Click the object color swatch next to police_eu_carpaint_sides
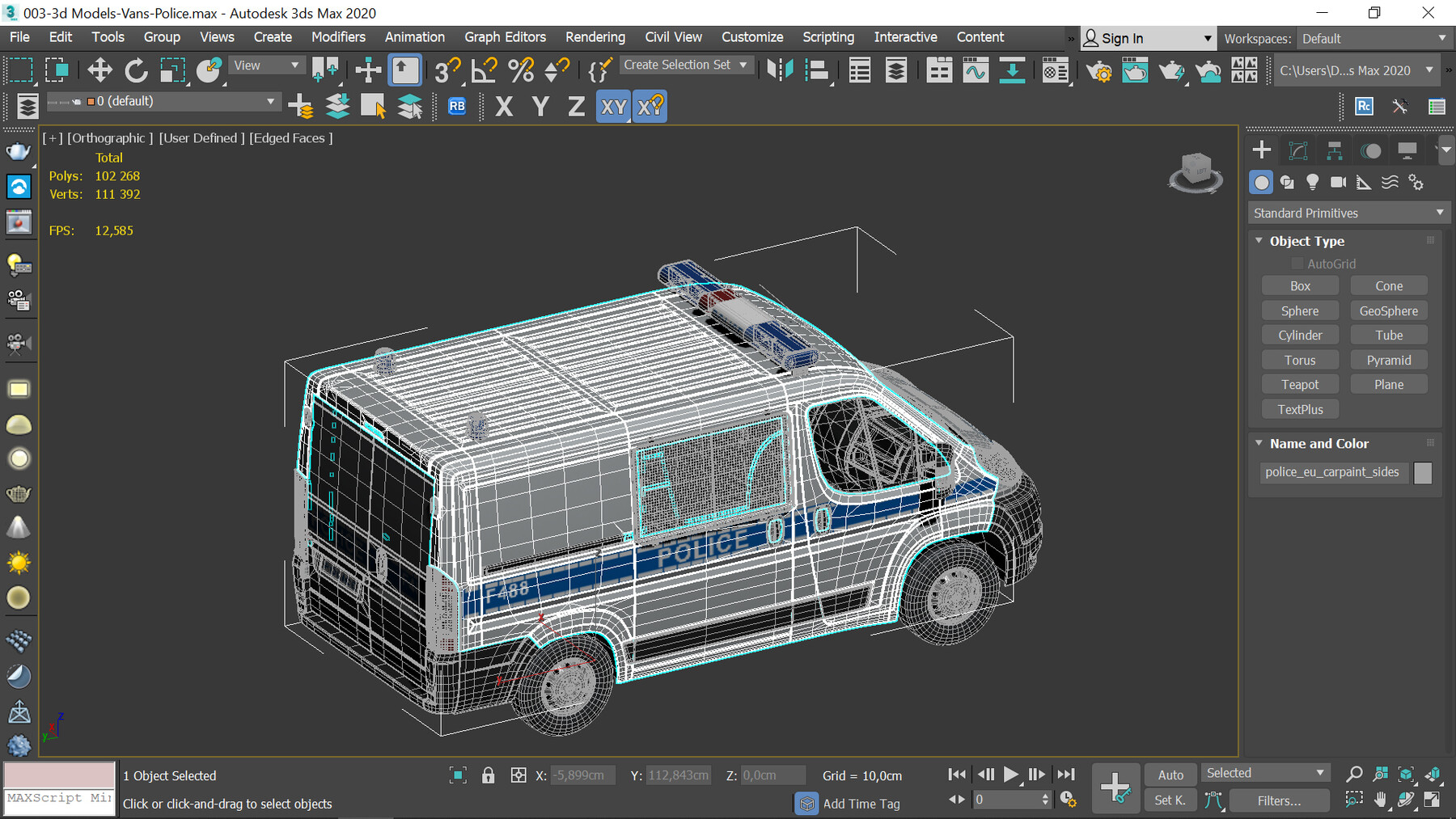 point(1423,473)
